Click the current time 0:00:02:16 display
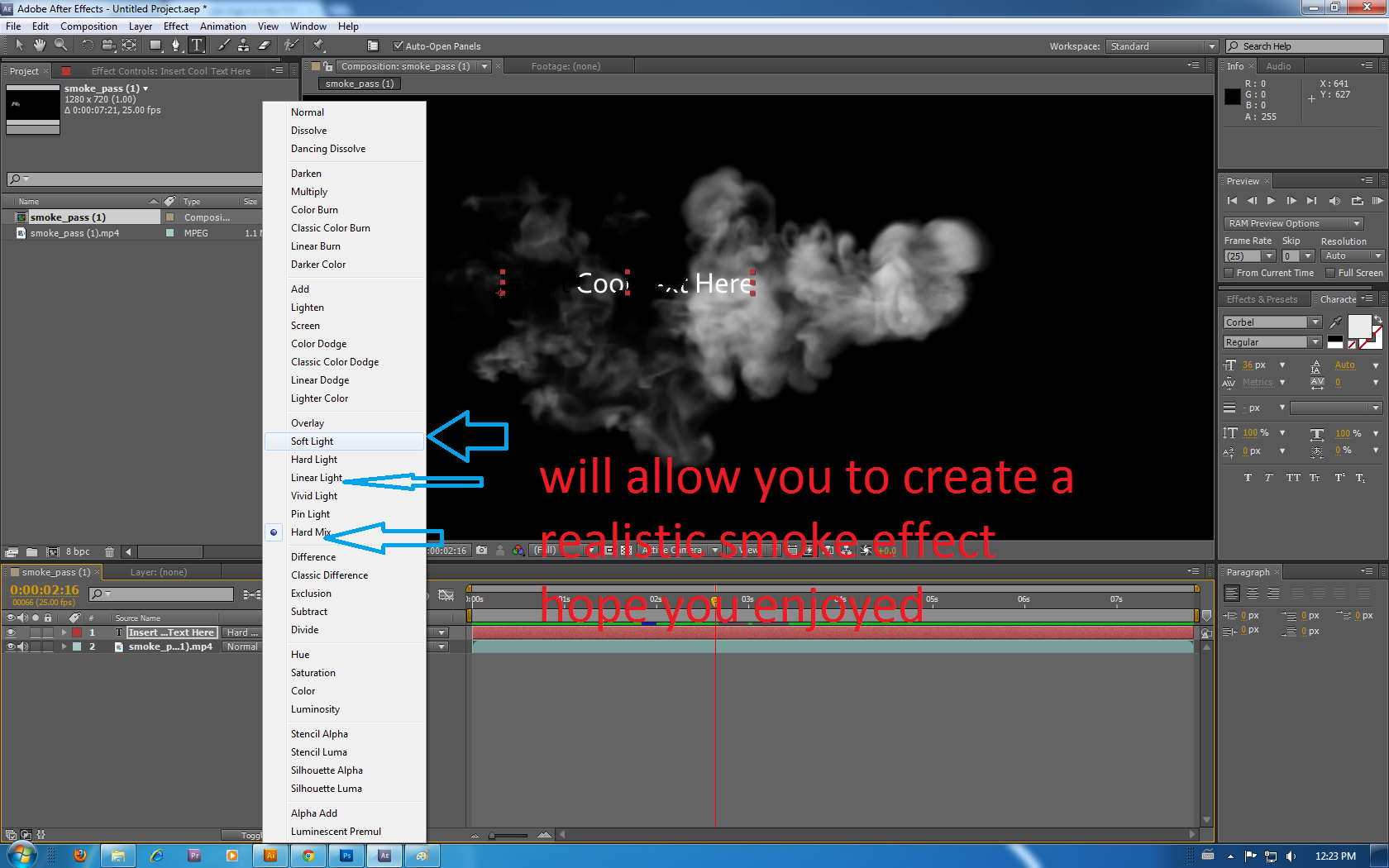Screen dimensions: 1389x868 [x=45, y=590]
